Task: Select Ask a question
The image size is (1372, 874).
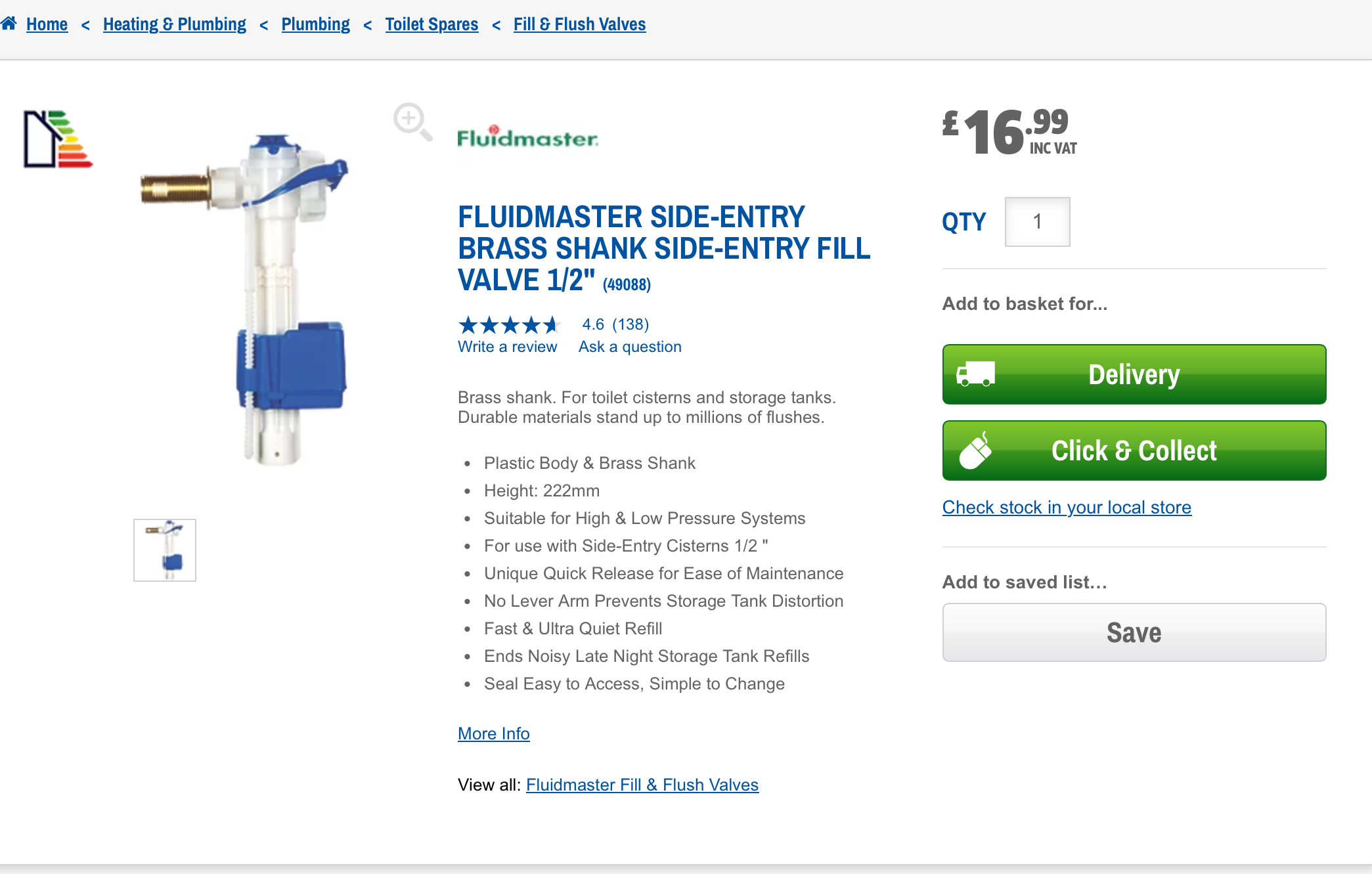Action: 629,347
